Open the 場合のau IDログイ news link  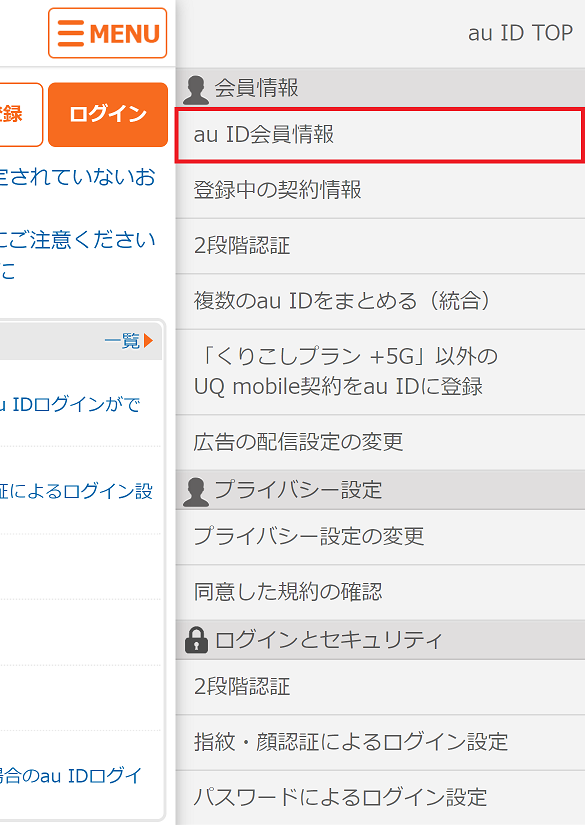click(x=71, y=776)
